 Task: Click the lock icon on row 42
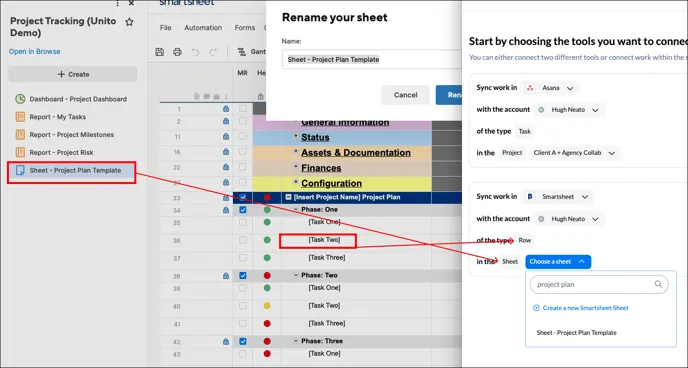click(x=226, y=341)
